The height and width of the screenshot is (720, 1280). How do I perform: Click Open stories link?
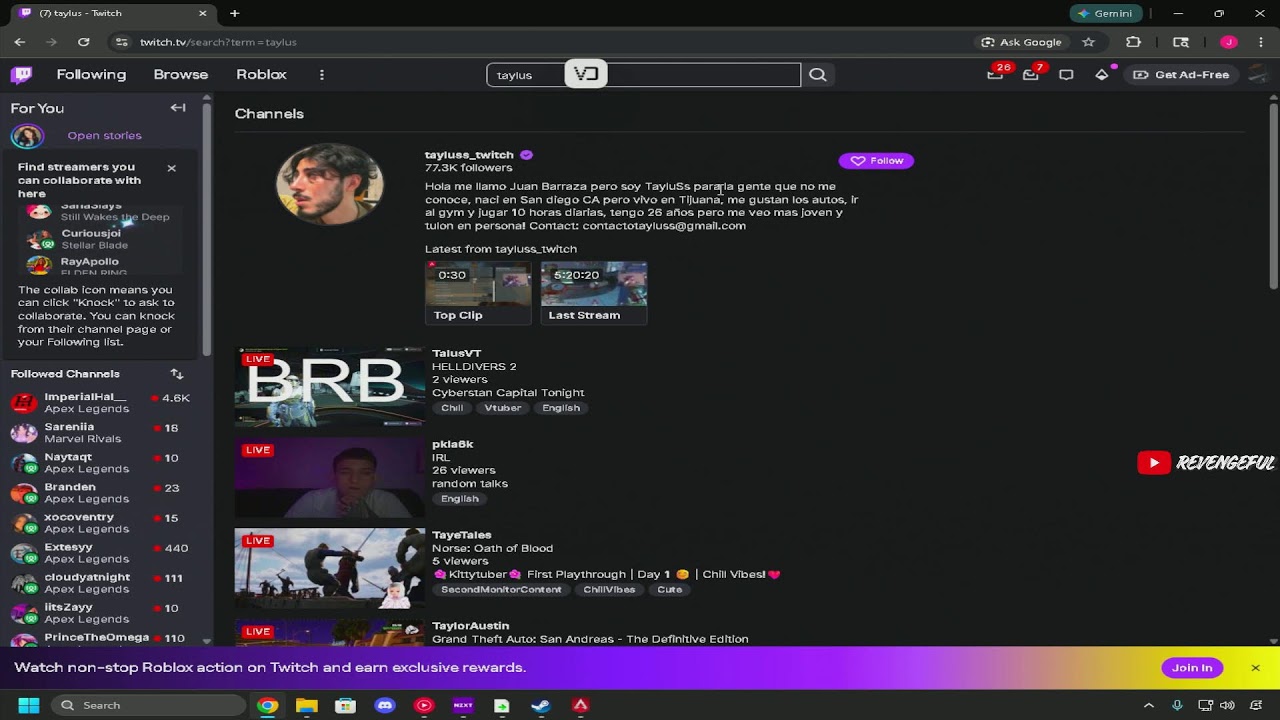coord(104,135)
